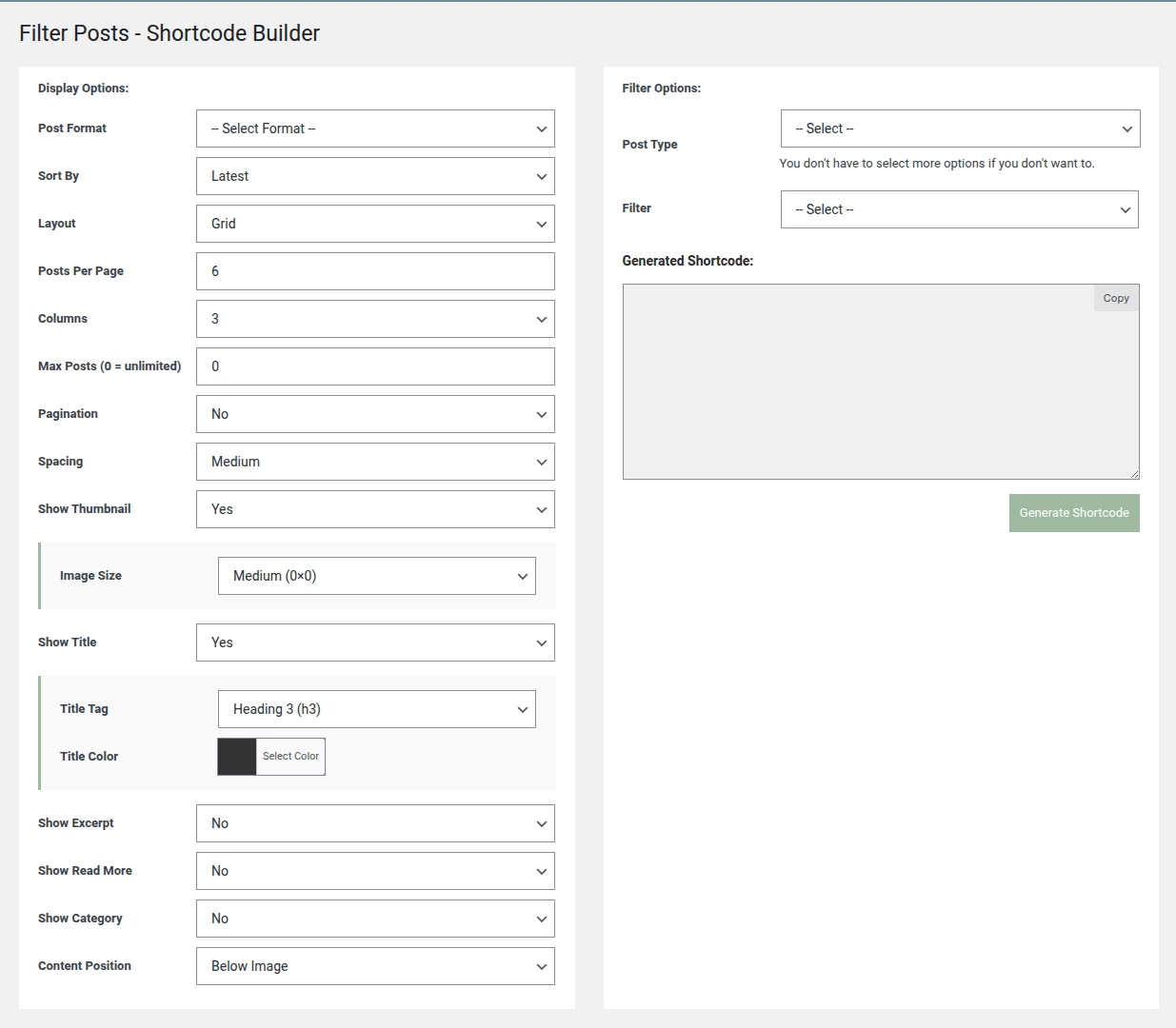Open the Title Tag heading dropdown
The width and height of the screenshot is (1176, 1028).
click(x=376, y=709)
